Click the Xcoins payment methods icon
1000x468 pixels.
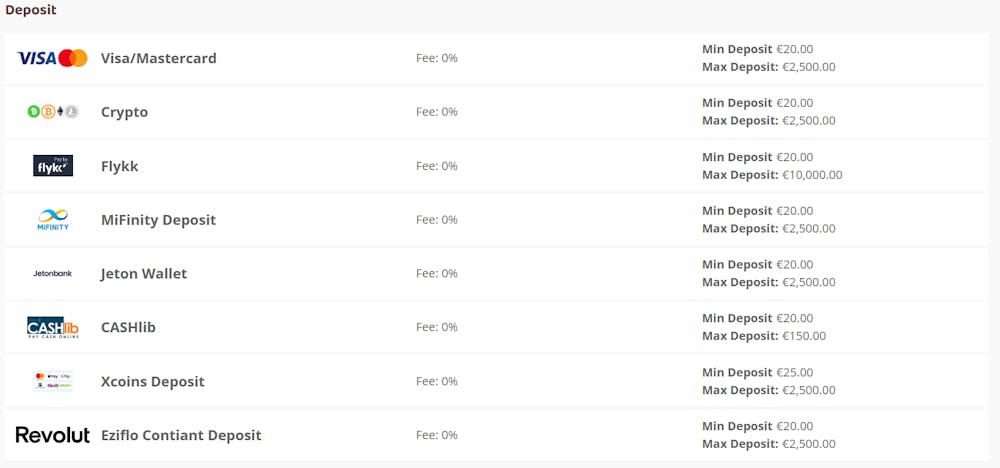click(53, 381)
